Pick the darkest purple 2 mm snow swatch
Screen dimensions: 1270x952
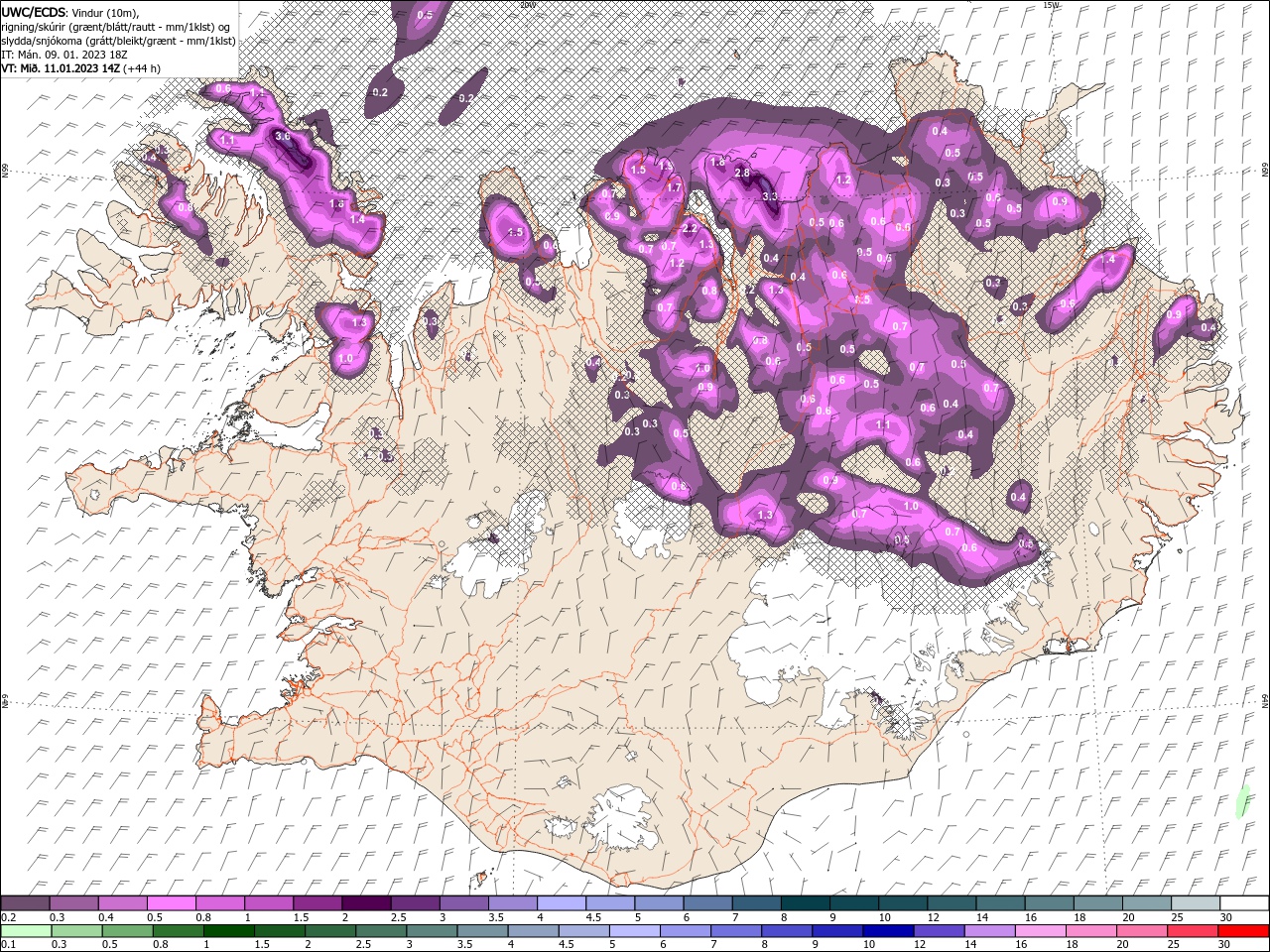(366, 902)
